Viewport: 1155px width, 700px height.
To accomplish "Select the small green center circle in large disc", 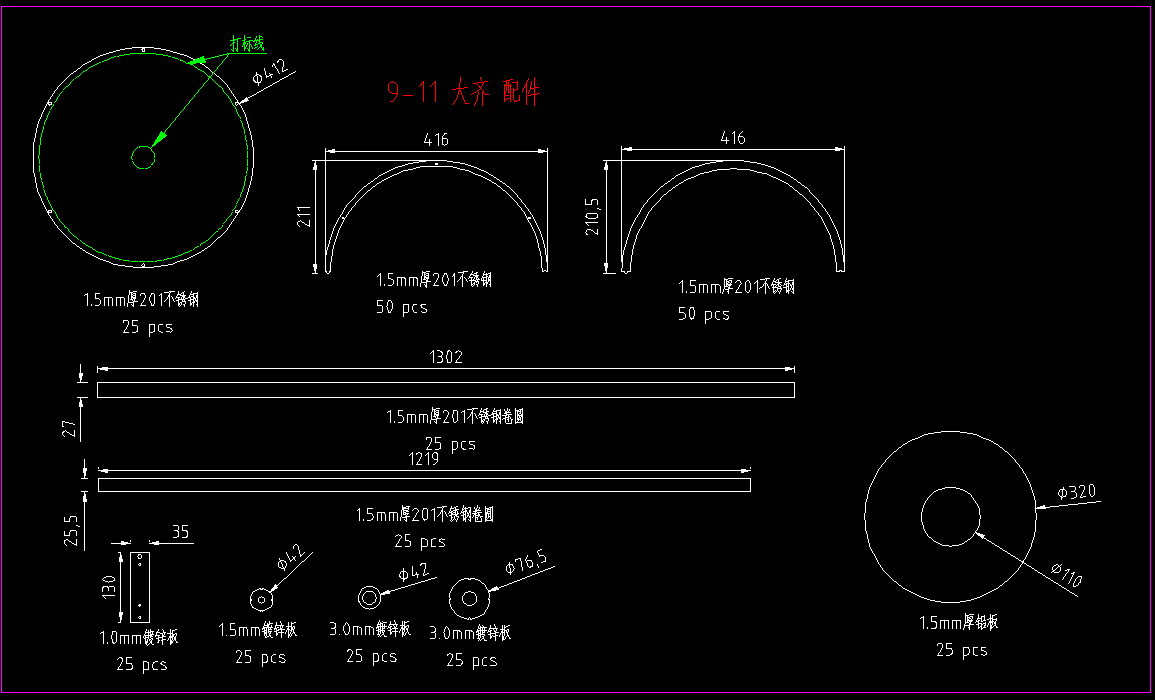I will coord(143,158).
